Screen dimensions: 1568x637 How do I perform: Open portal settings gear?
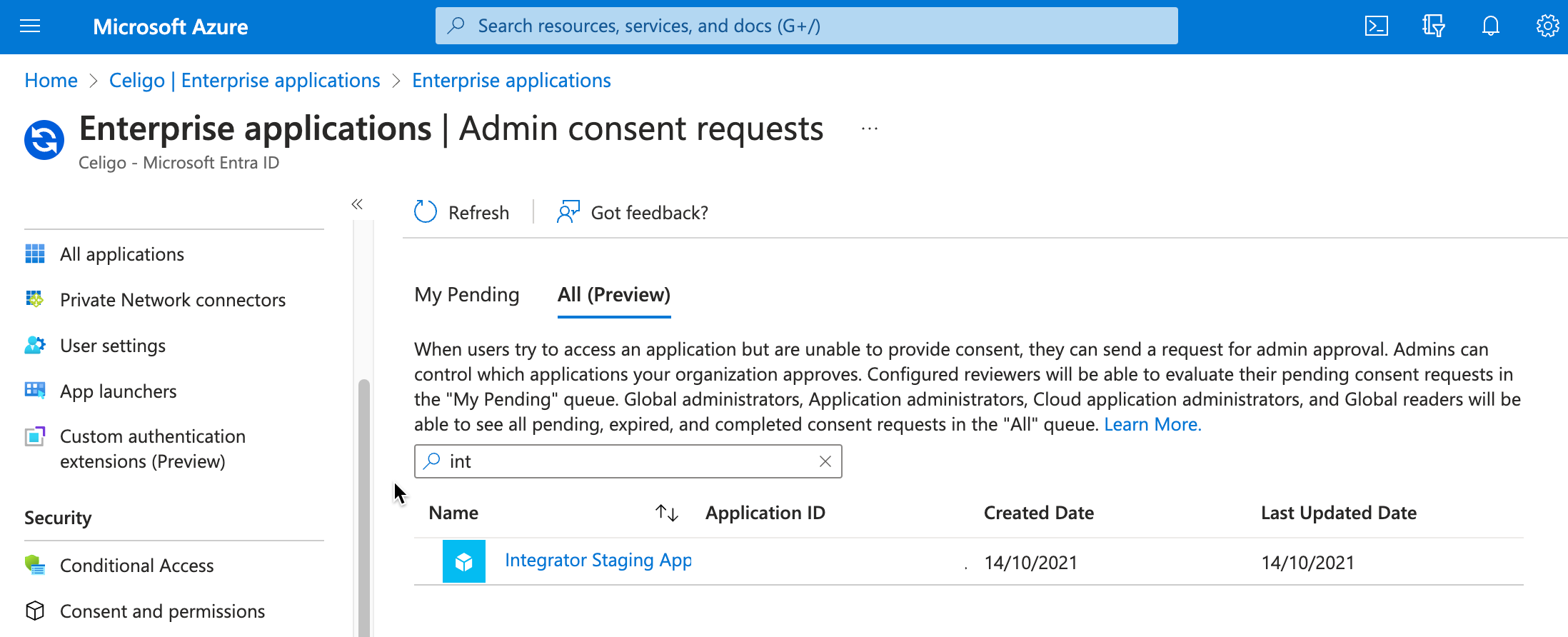pyautogui.click(x=1547, y=26)
